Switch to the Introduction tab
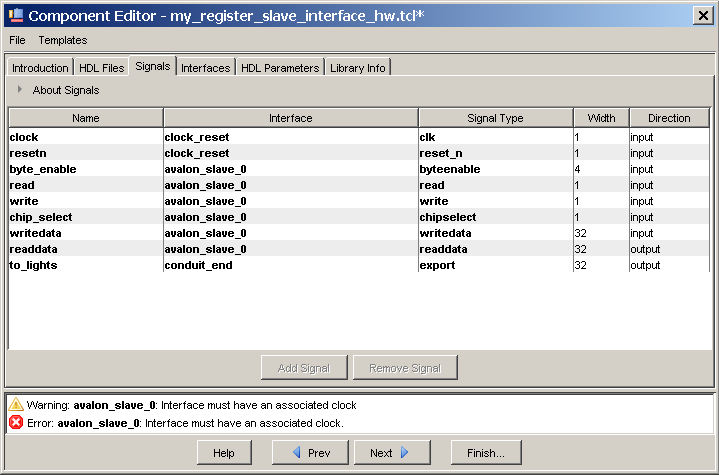The width and height of the screenshot is (719, 475). 40,68
